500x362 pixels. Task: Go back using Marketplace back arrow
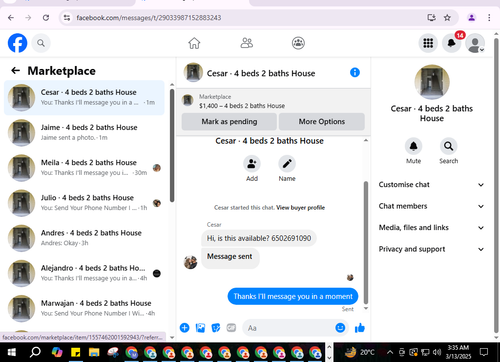click(15, 70)
